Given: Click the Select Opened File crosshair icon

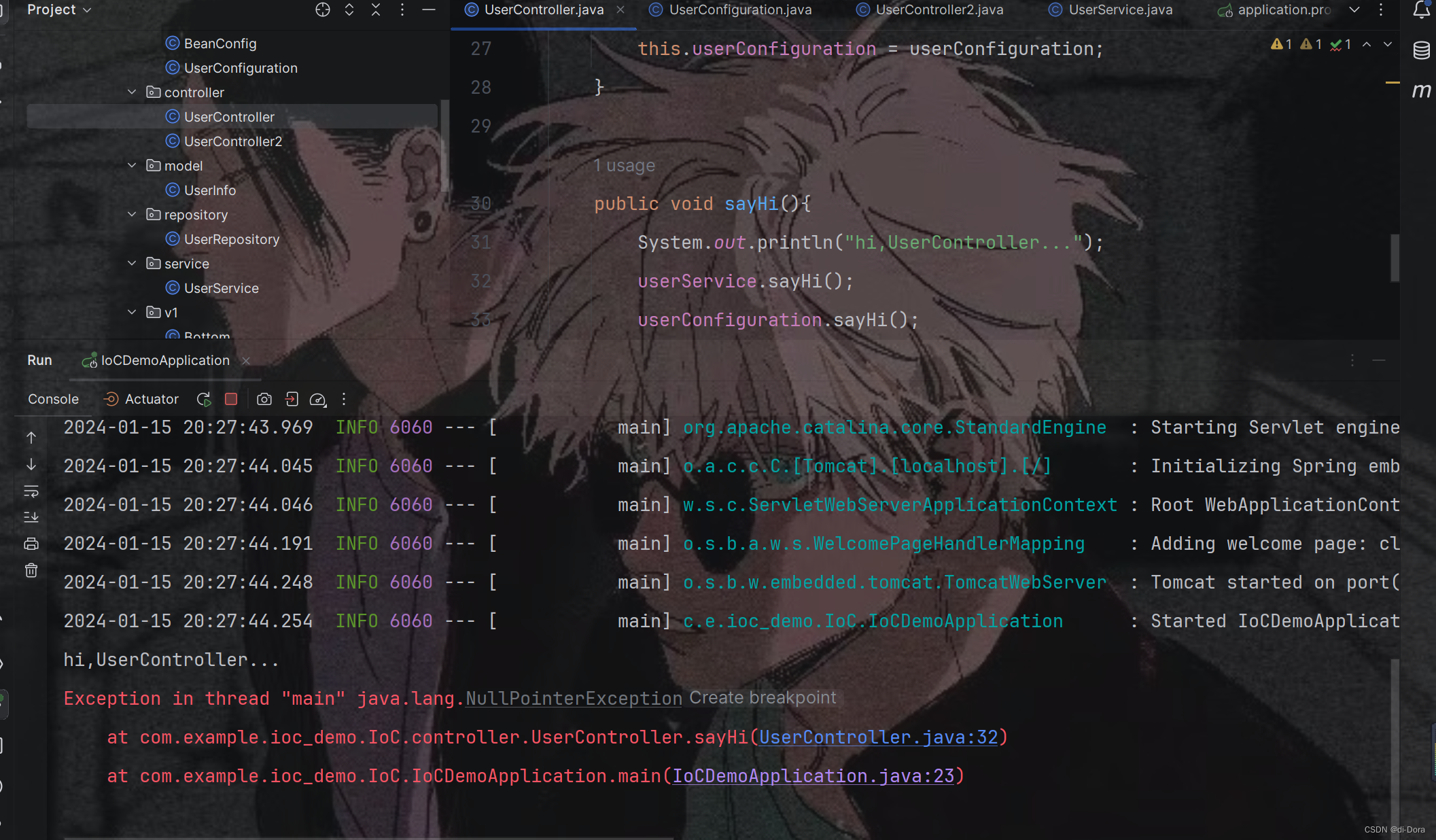Looking at the screenshot, I should [x=323, y=10].
